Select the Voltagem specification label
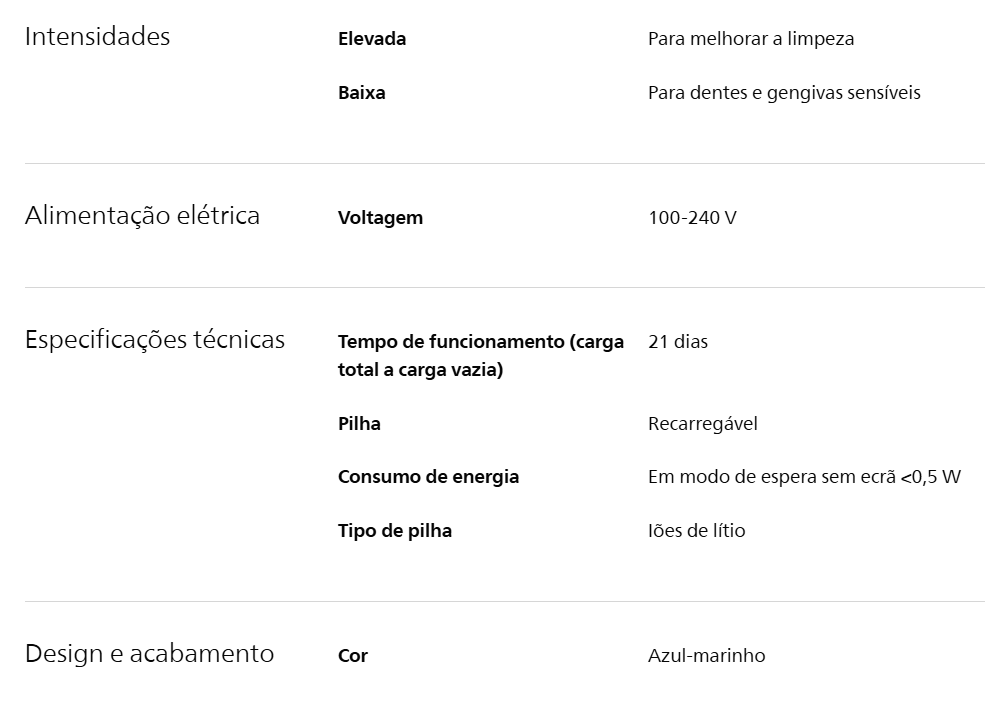 coord(380,218)
